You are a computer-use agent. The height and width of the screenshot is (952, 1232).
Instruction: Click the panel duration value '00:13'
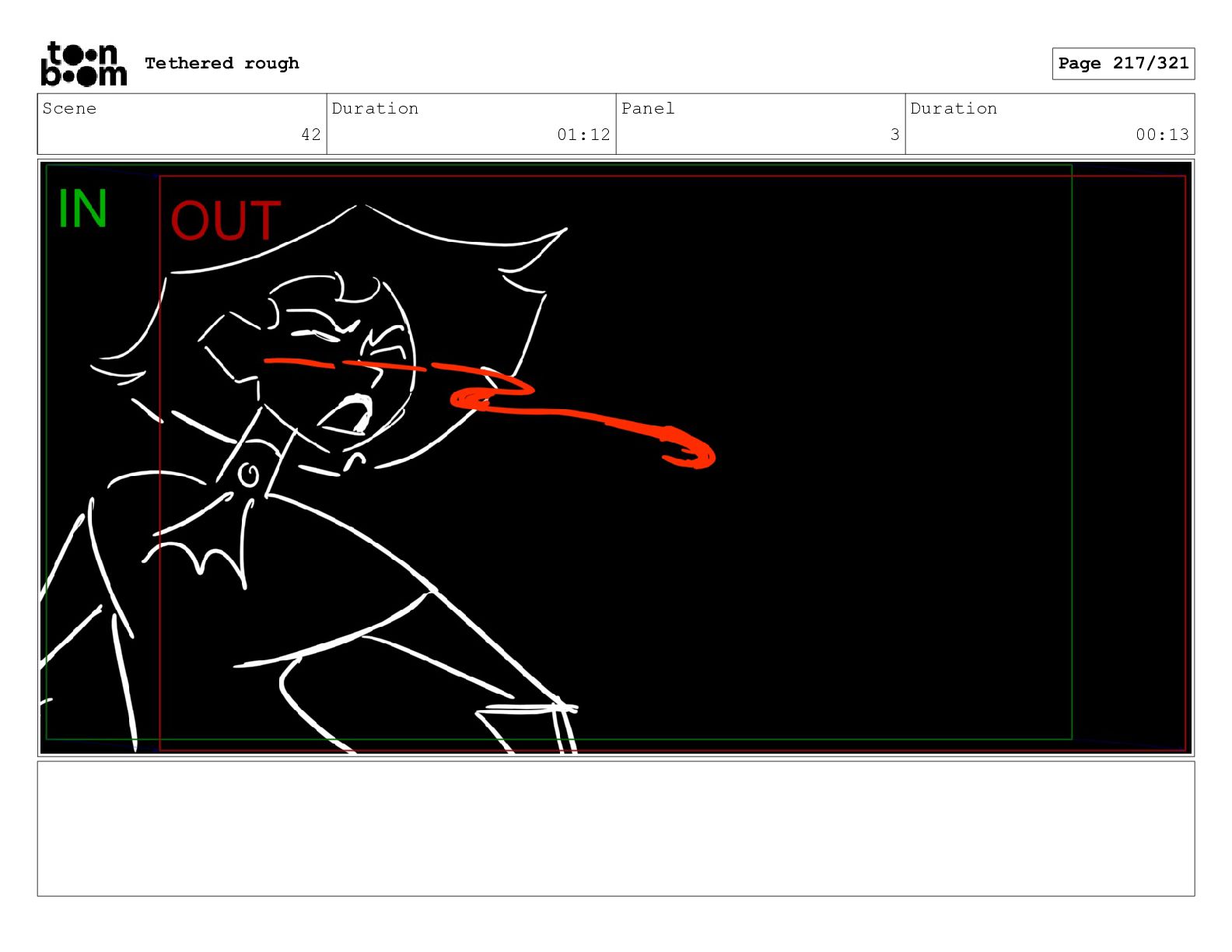1162,135
